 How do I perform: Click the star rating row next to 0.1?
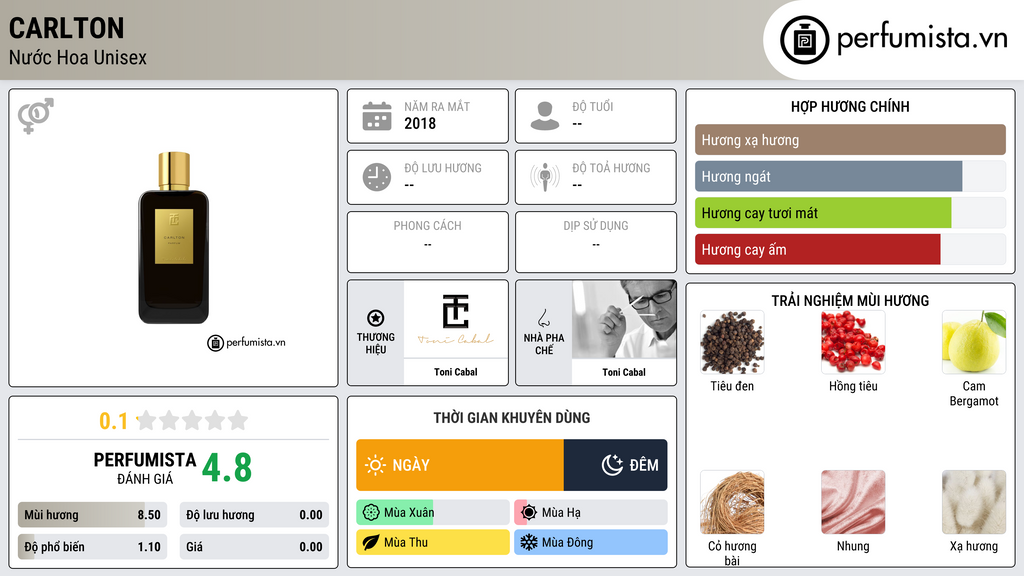tap(192, 421)
